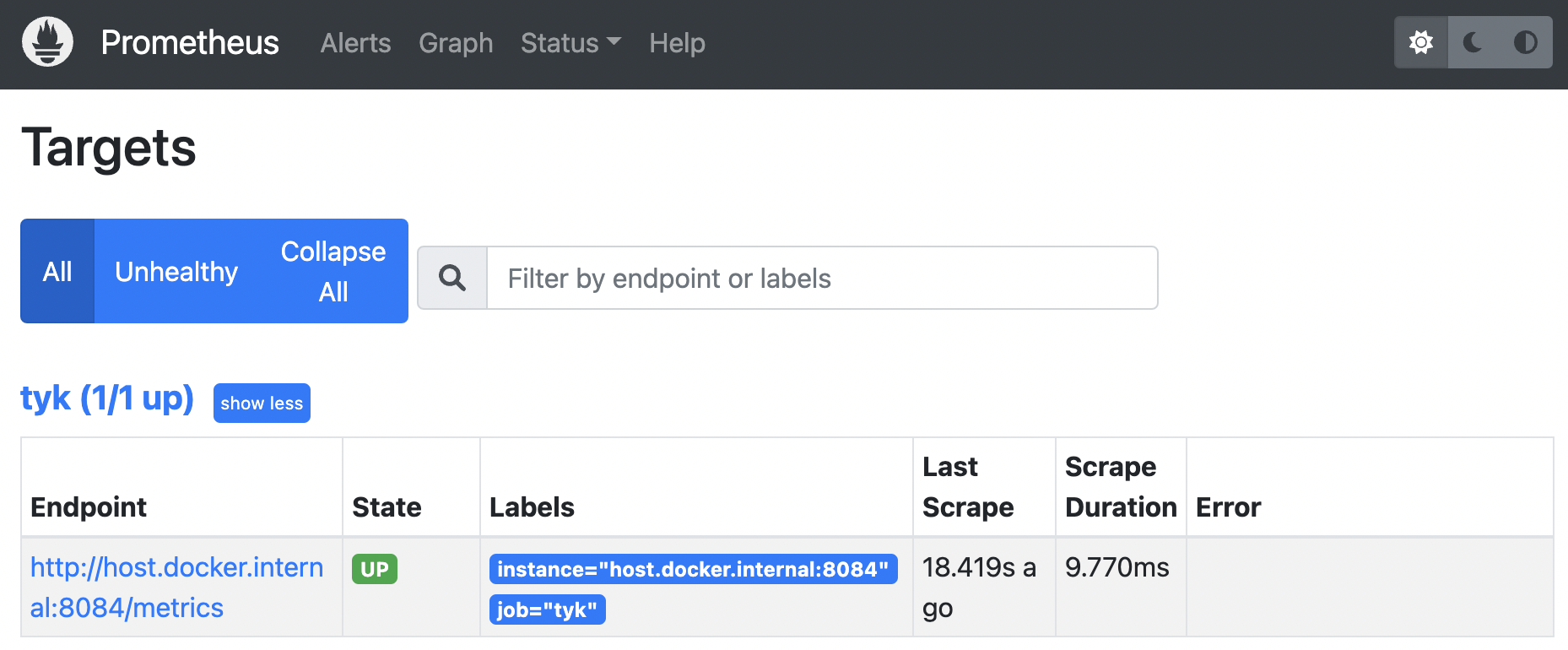Image resolution: width=1568 pixels, height=650 pixels.
Task: Toggle the Unhealthy targets filter
Action: click(176, 271)
